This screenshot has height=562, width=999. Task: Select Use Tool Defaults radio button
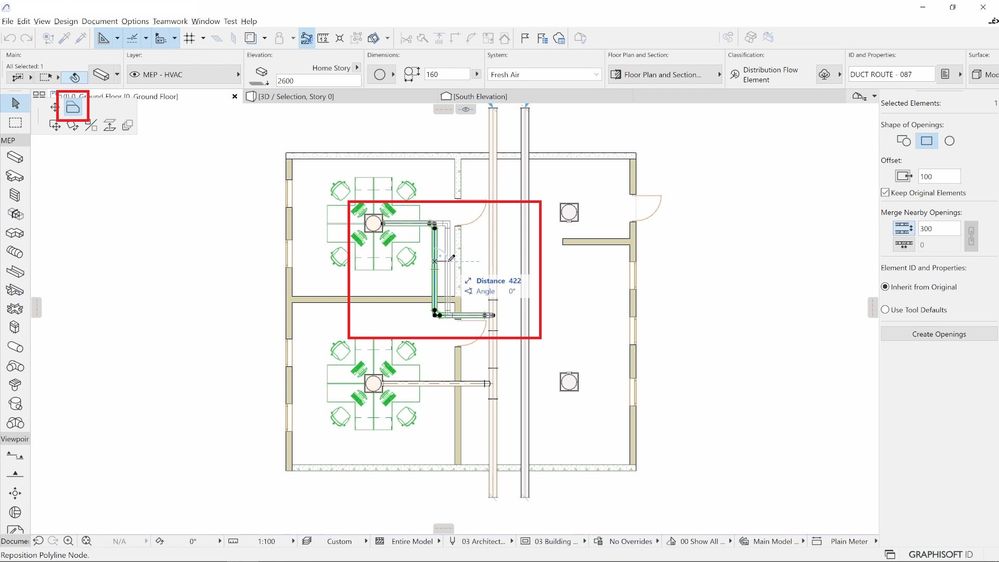tap(885, 310)
